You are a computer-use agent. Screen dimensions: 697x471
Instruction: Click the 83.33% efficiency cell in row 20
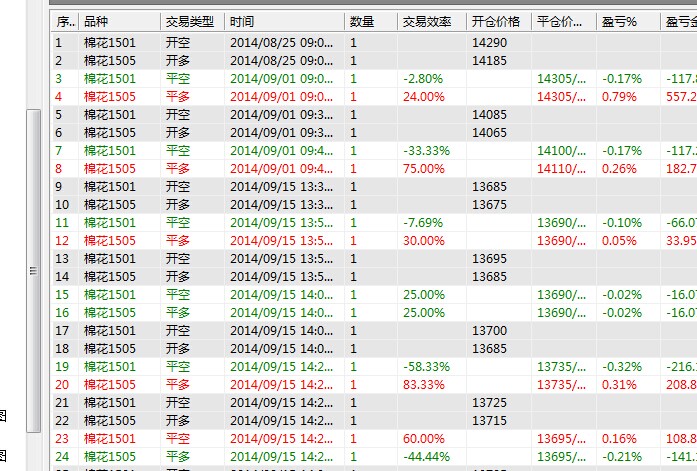[424, 384]
